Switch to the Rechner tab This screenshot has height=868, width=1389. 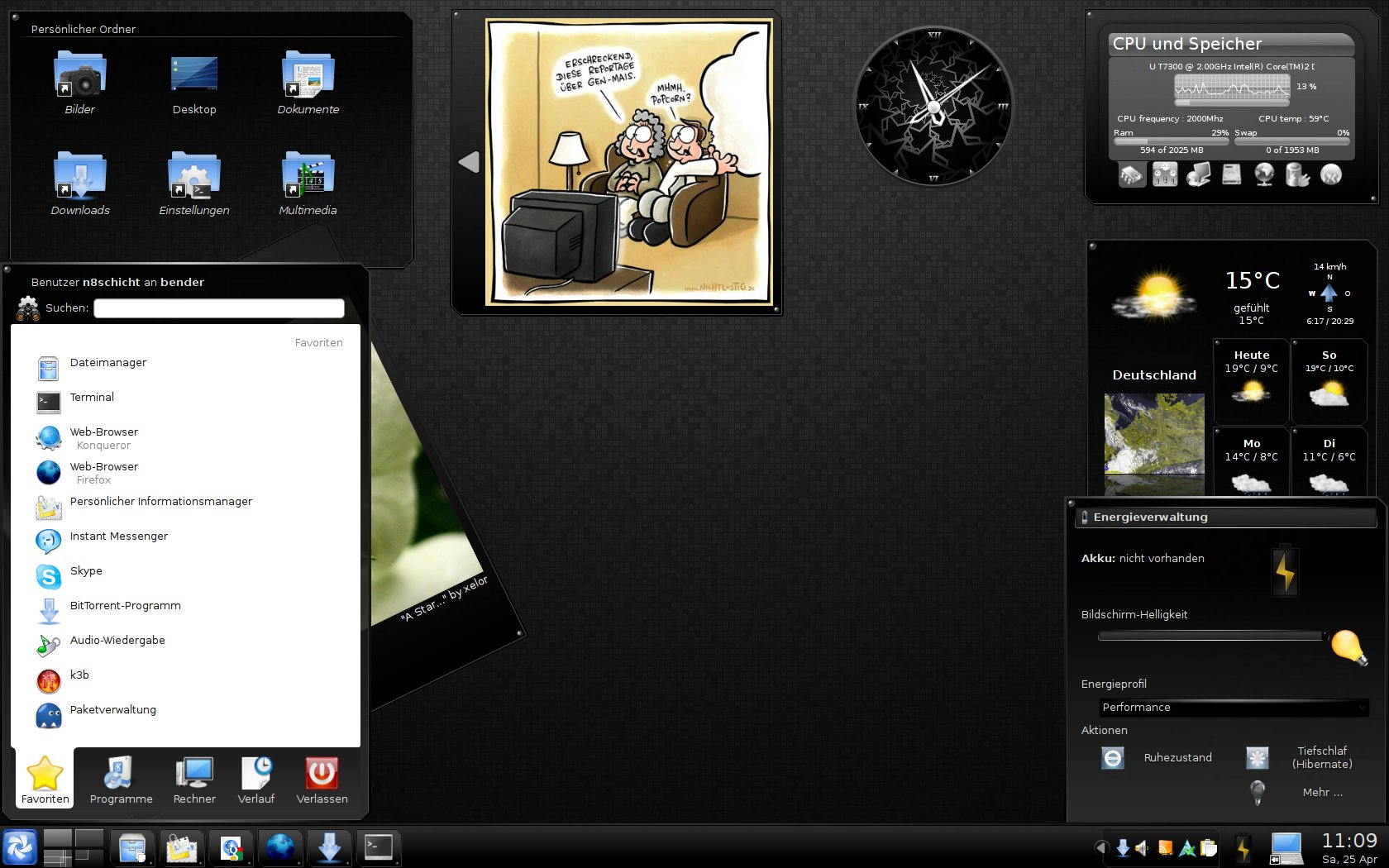coord(194,779)
